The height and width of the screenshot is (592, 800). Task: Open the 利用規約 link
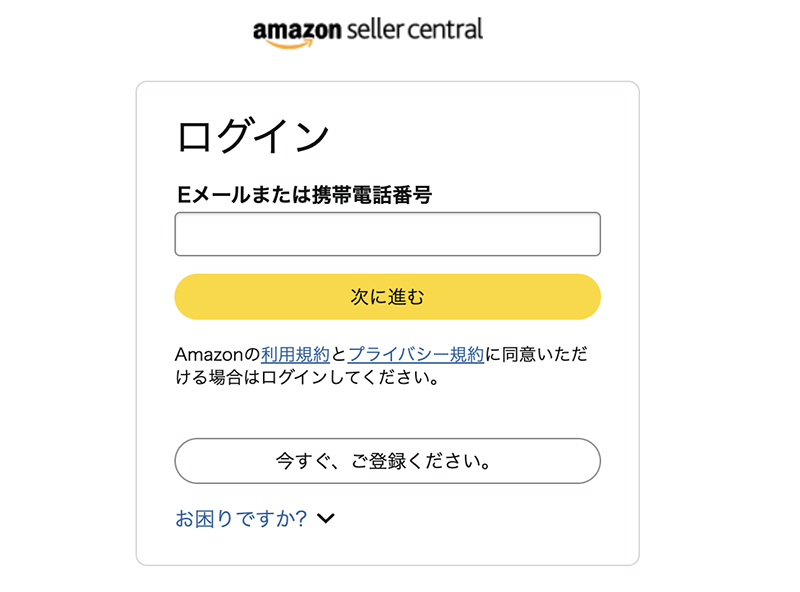(295, 354)
